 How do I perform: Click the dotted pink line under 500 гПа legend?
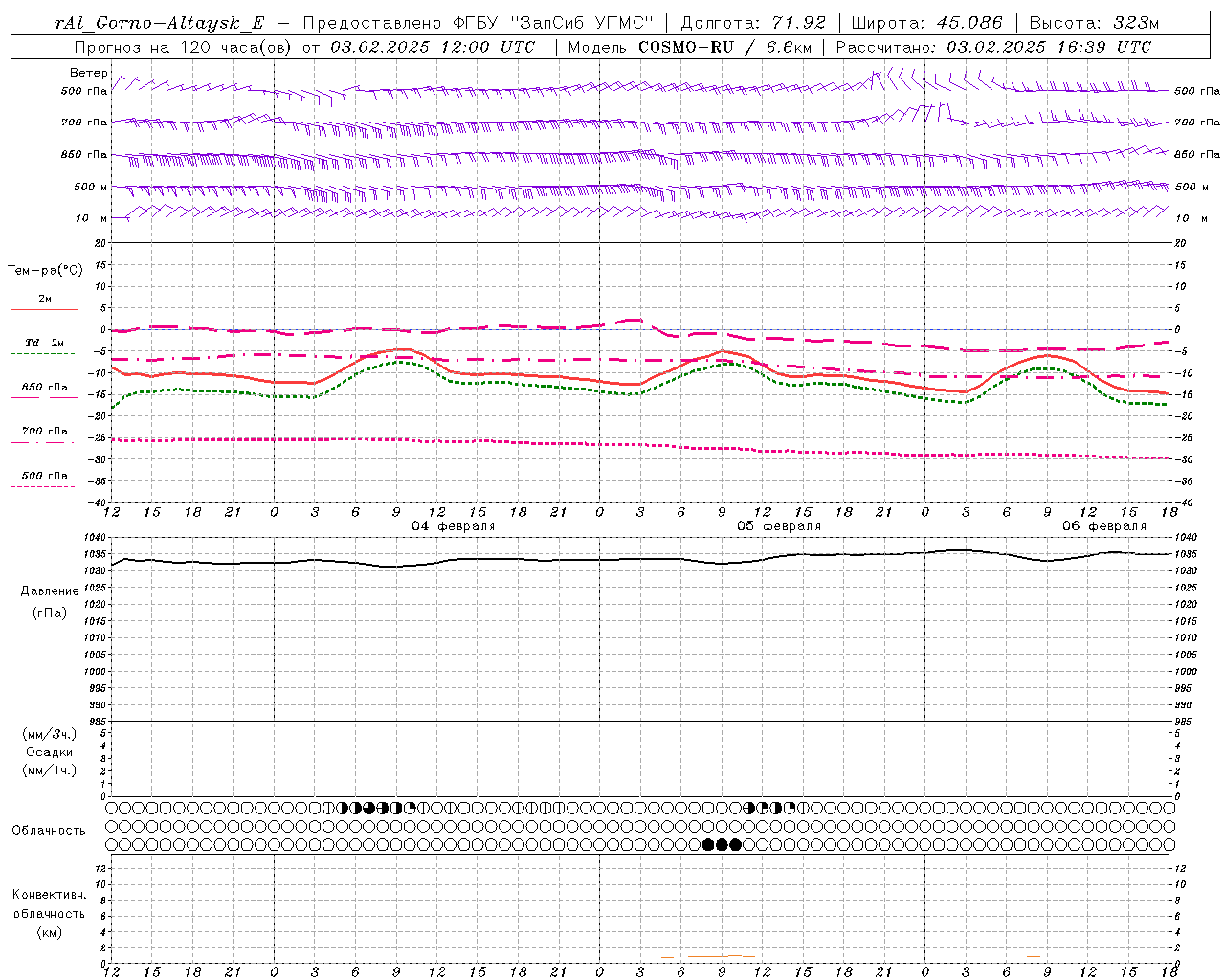[43, 486]
